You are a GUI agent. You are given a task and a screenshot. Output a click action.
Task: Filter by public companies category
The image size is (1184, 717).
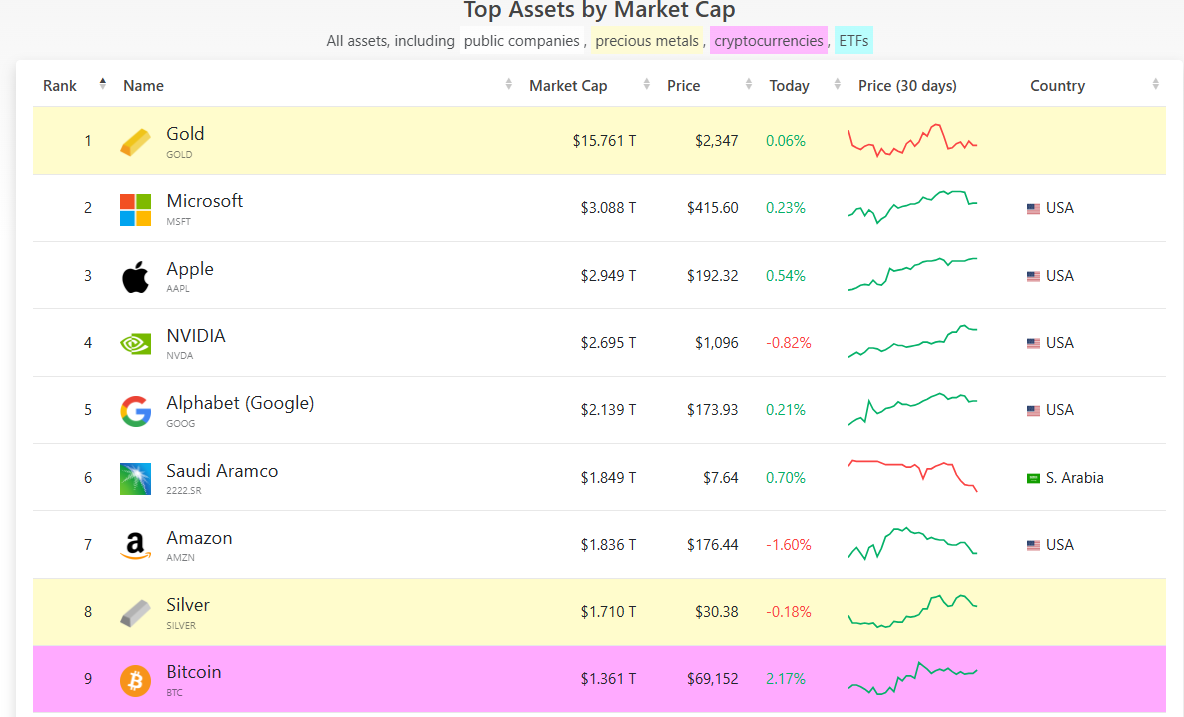click(522, 41)
